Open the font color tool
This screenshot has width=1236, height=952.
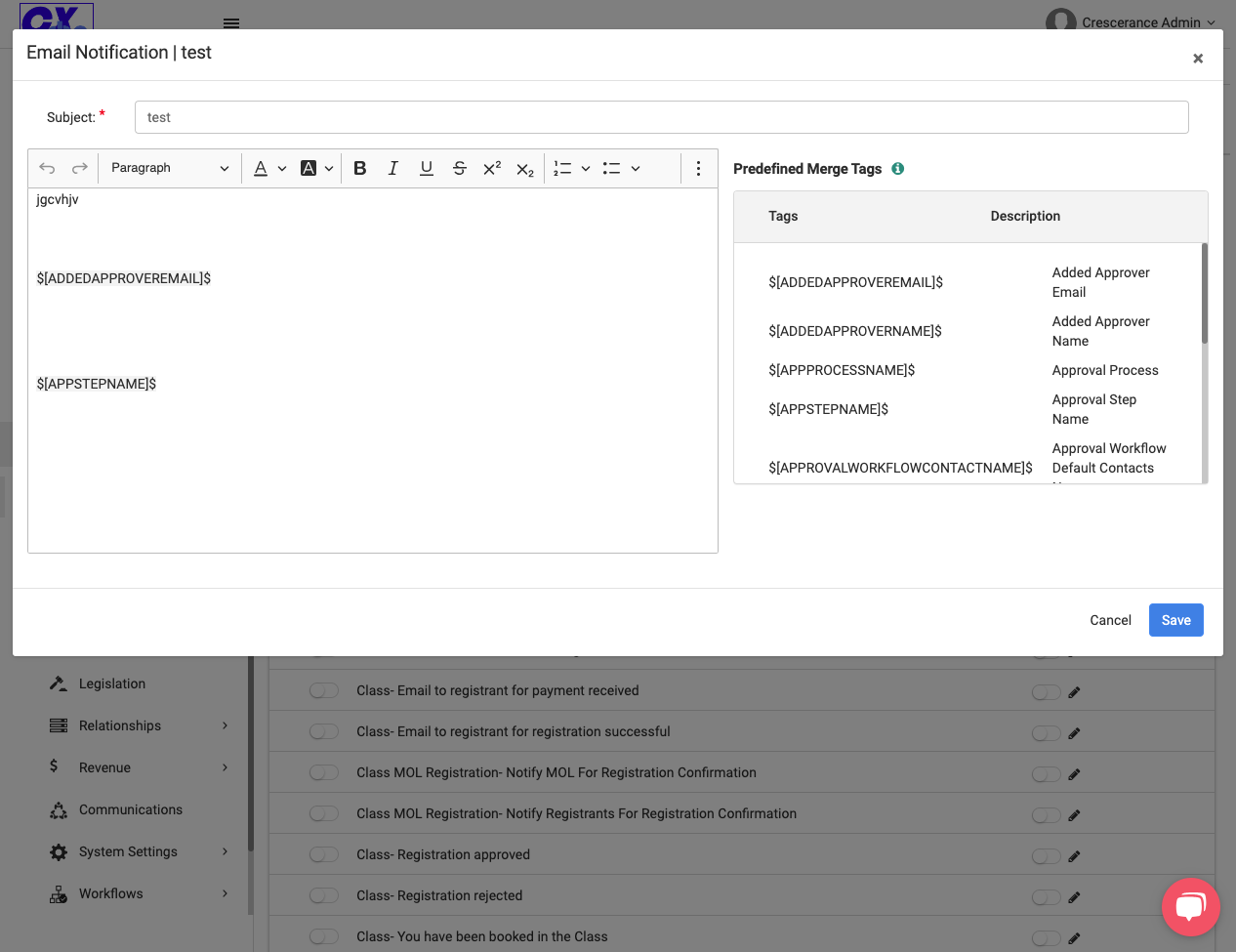coord(261,168)
